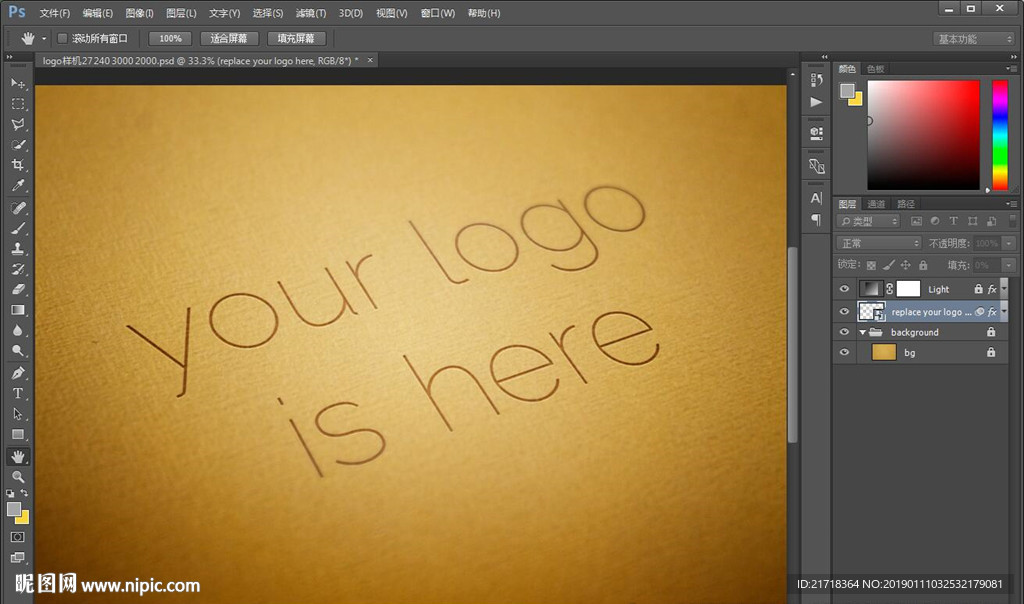
Task: Toggle lock transparent pixels
Action: 871,265
